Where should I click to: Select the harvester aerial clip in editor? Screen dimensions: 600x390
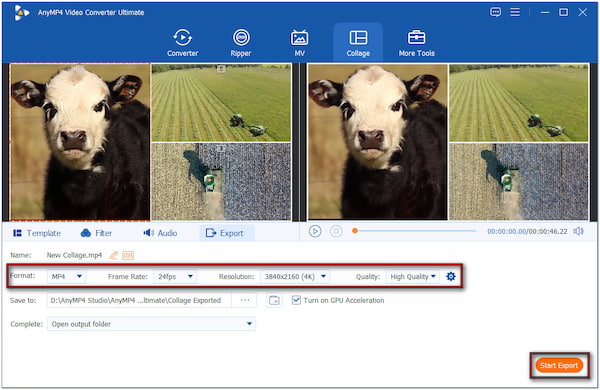221,181
